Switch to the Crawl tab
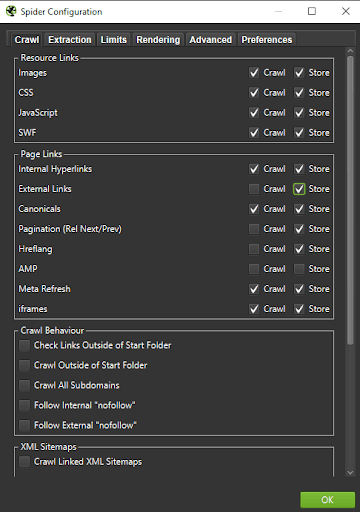 [27, 40]
